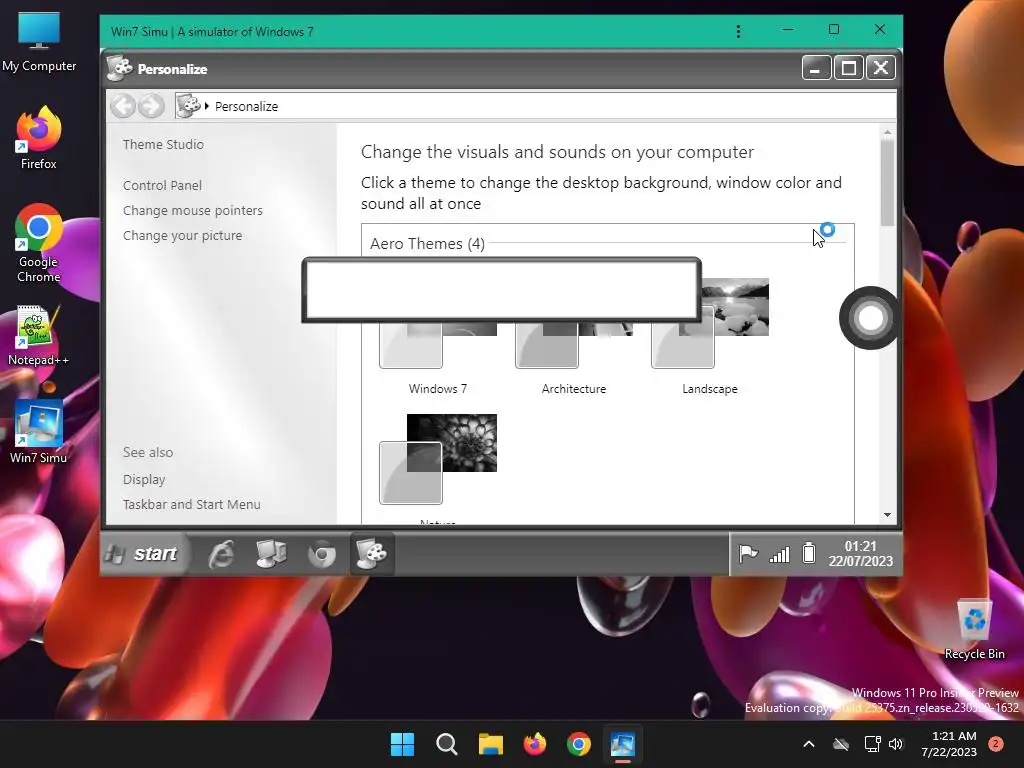1024x768 pixels.
Task: Maximize the inner Personalize window
Action: [848, 68]
